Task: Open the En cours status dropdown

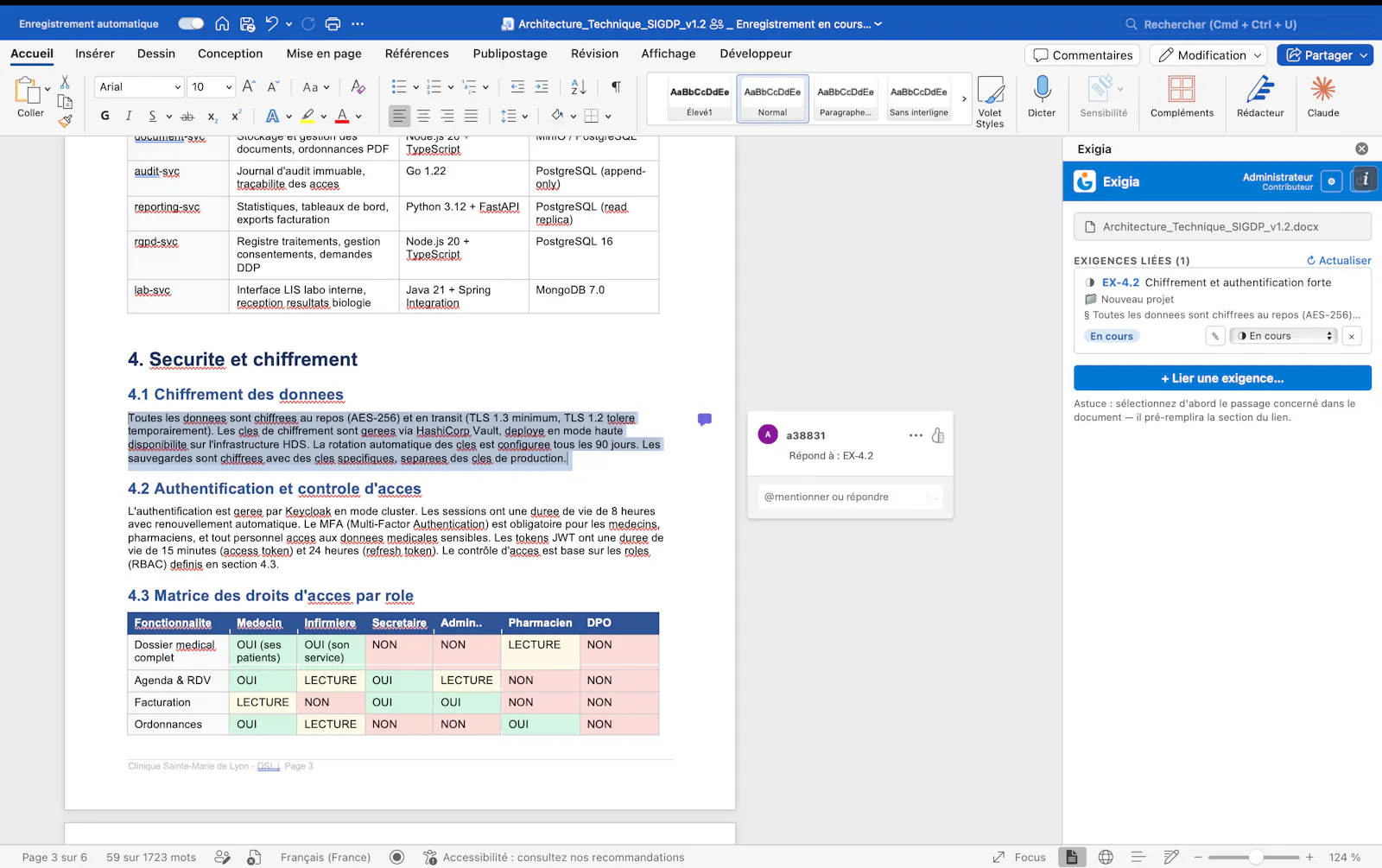Action: [x=1284, y=336]
